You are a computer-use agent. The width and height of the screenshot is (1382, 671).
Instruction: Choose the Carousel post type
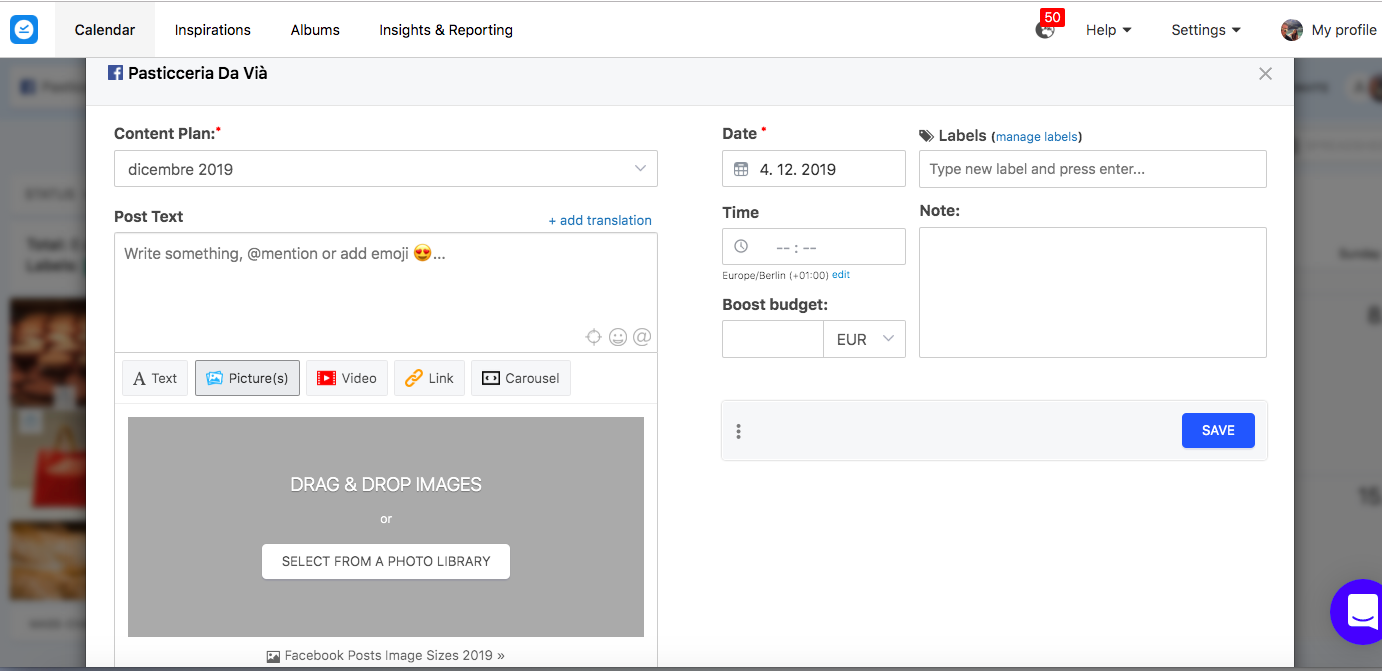(x=521, y=378)
